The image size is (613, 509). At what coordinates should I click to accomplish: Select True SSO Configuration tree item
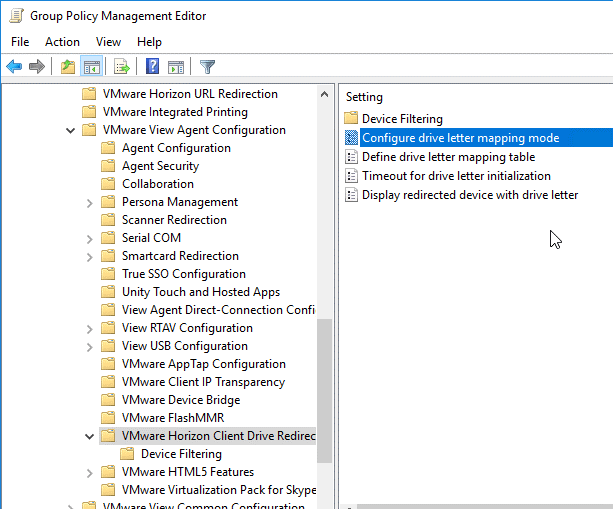pyautogui.click(x=184, y=274)
